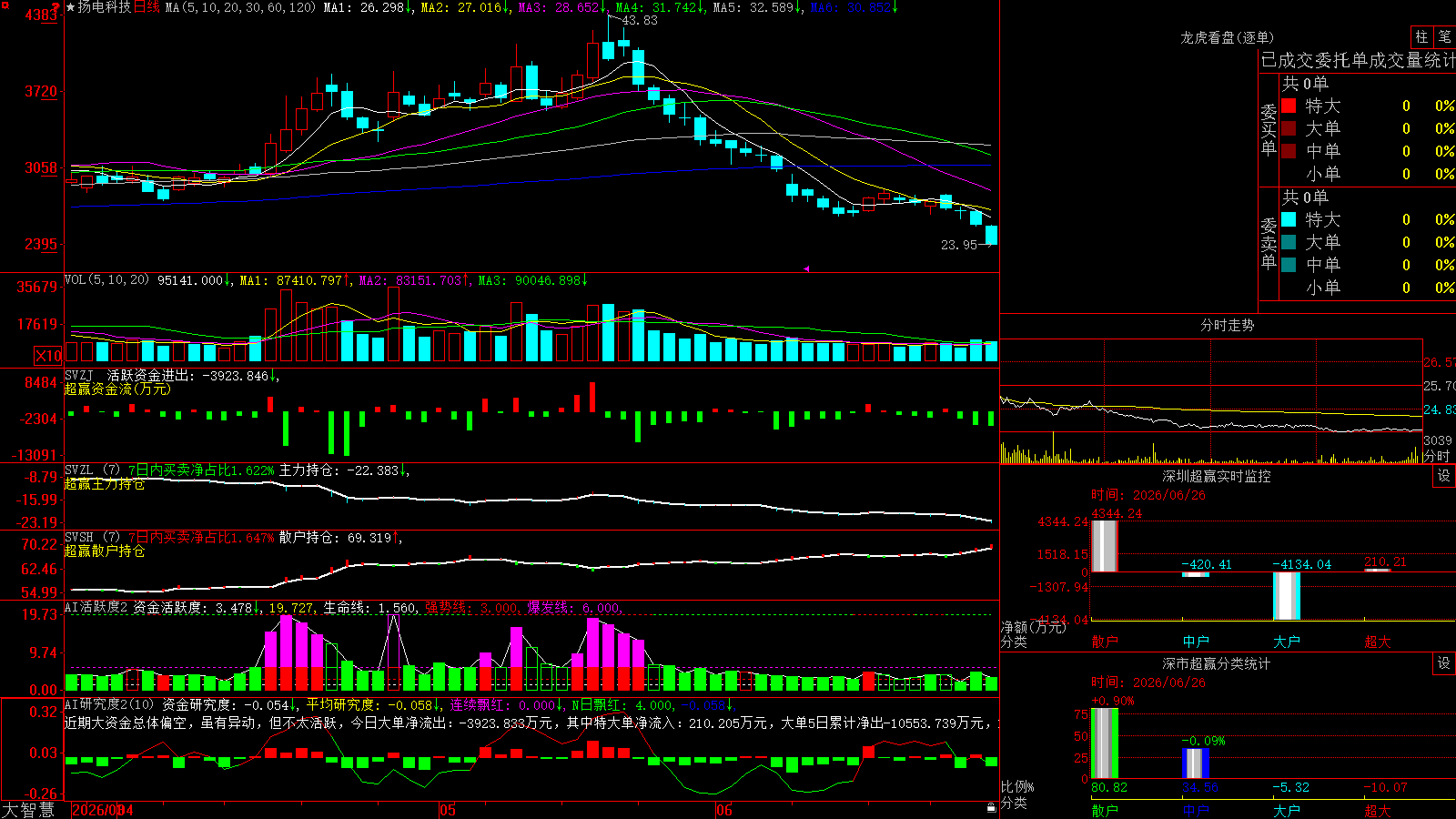Click the 深市超赢分类统计 panel title
1456x819 pixels.
coord(1217,663)
